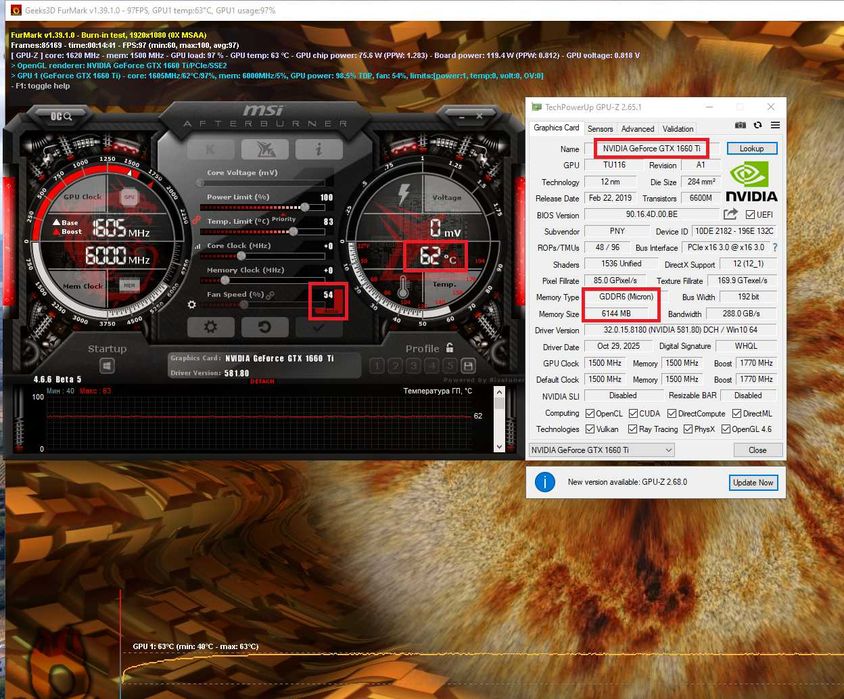Click the FurMark title bar app icon
Image resolution: width=844 pixels, height=699 pixels.
click(16, 10)
